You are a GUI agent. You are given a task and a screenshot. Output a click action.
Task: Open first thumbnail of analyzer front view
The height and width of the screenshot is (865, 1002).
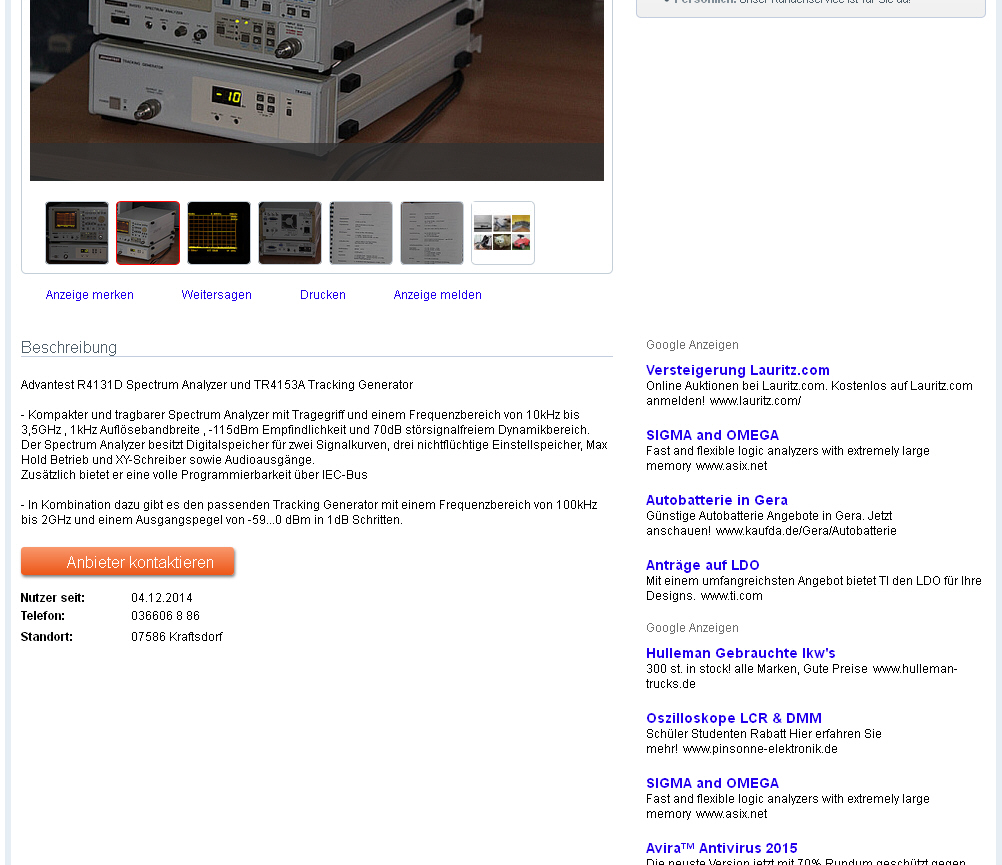(77, 233)
